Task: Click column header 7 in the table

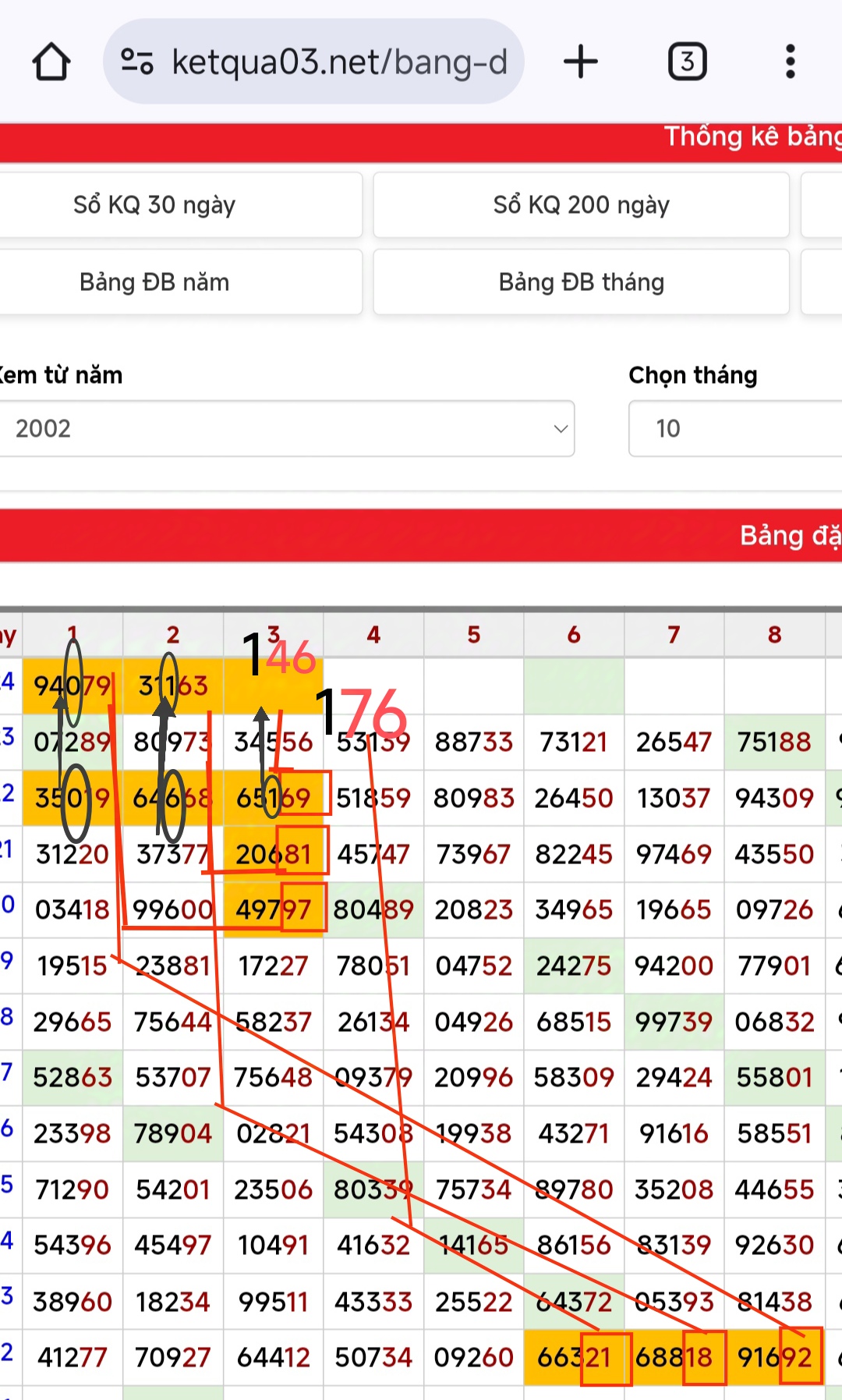Action: (674, 635)
